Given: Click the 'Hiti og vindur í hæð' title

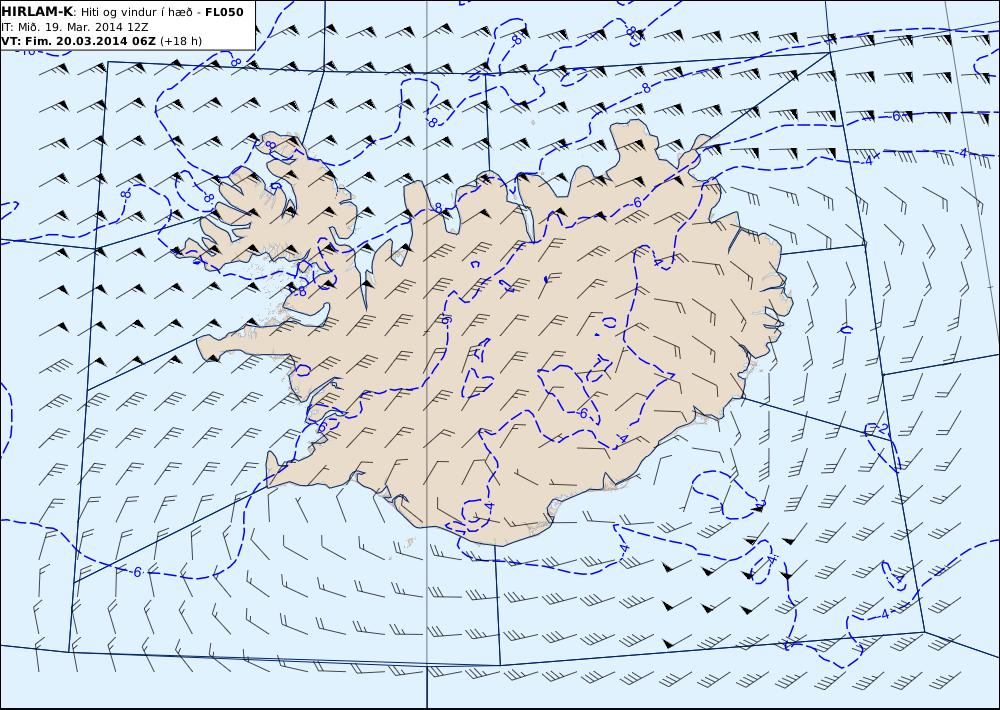Looking at the screenshot, I should tap(136, 12).
